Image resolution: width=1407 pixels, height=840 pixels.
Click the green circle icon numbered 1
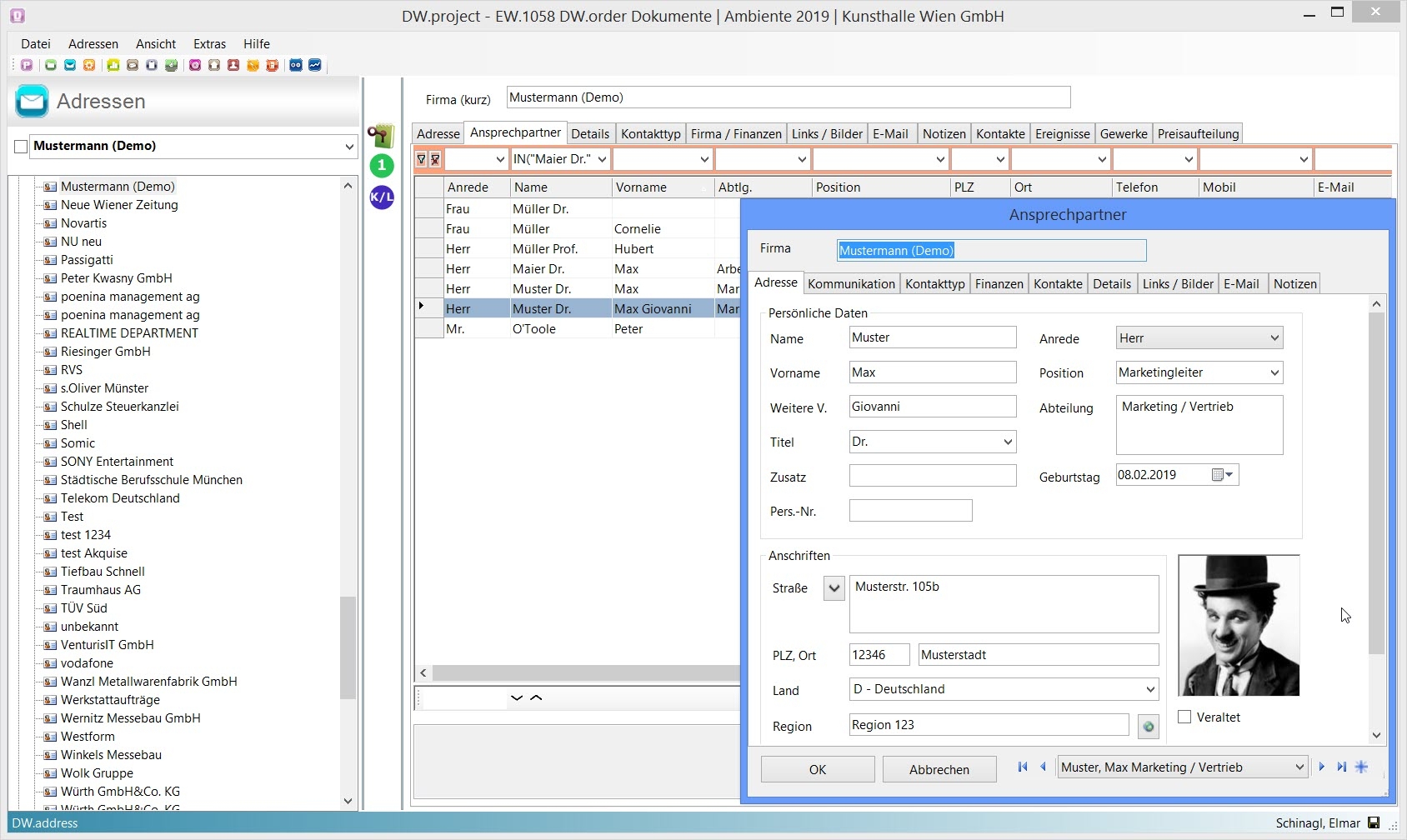point(382,165)
